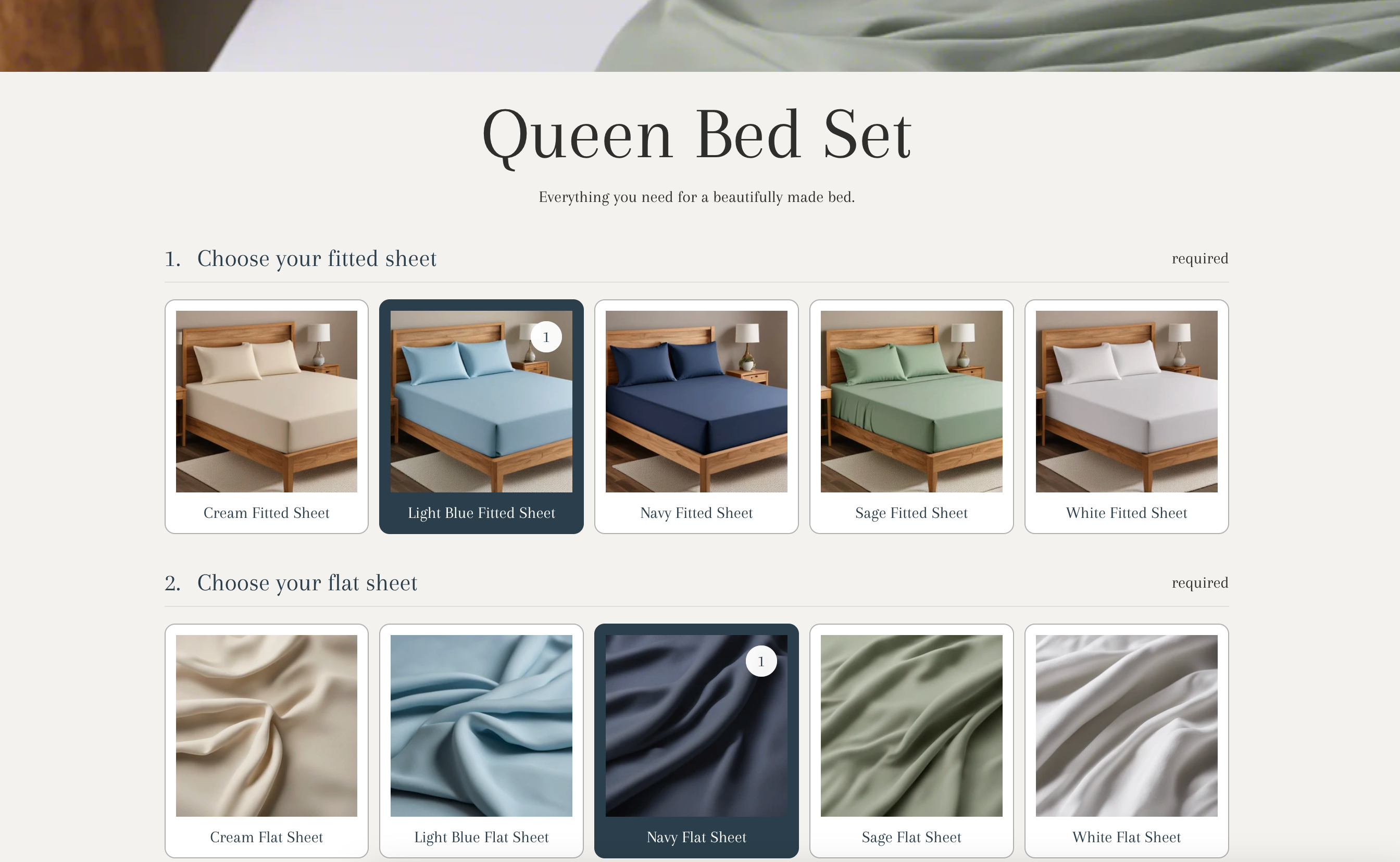The image size is (1400, 862).
Task: Choose the Cream Flat Sheet card
Action: point(266,741)
